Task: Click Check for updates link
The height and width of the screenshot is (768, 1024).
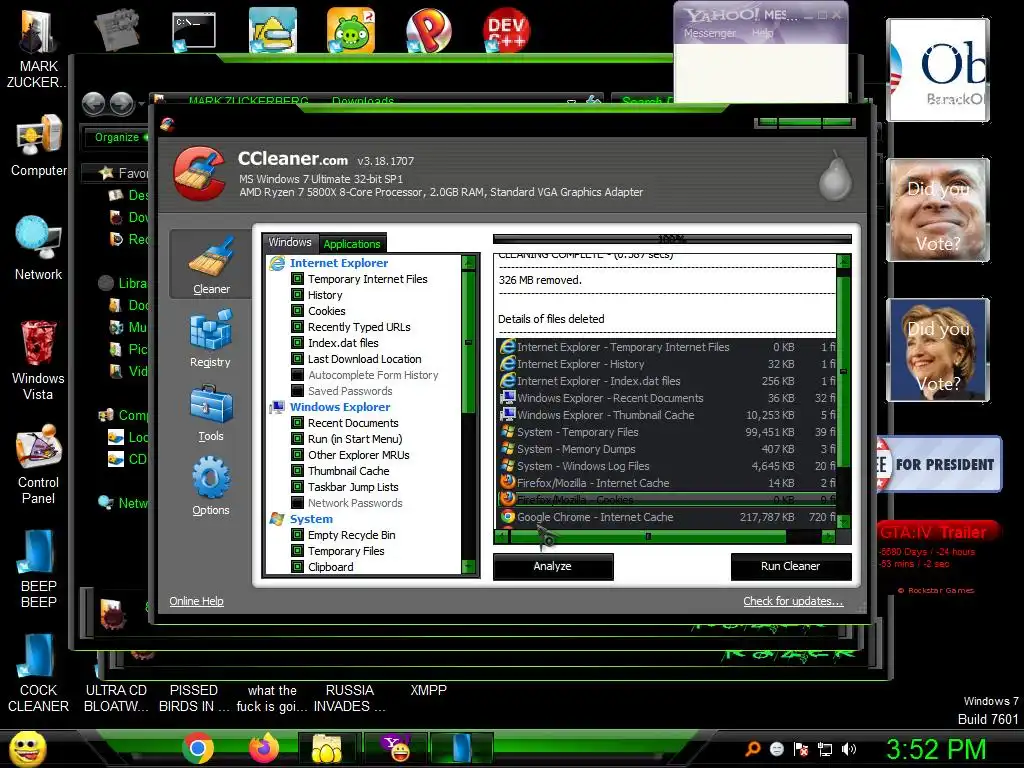Action: 793,601
